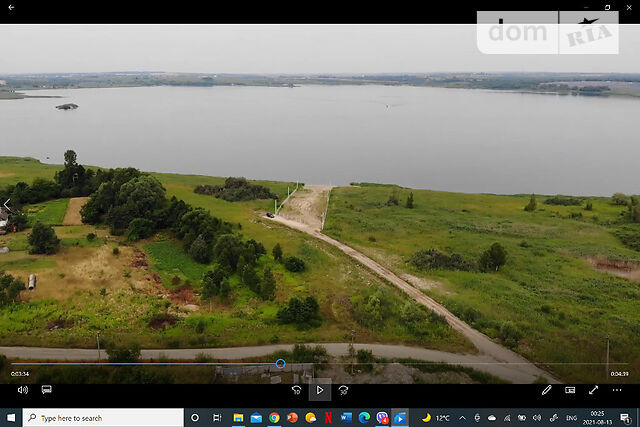This screenshot has height=427, width=640.
Task: Open Microsoft Word from taskbar
Action: pyautogui.click(x=346, y=417)
